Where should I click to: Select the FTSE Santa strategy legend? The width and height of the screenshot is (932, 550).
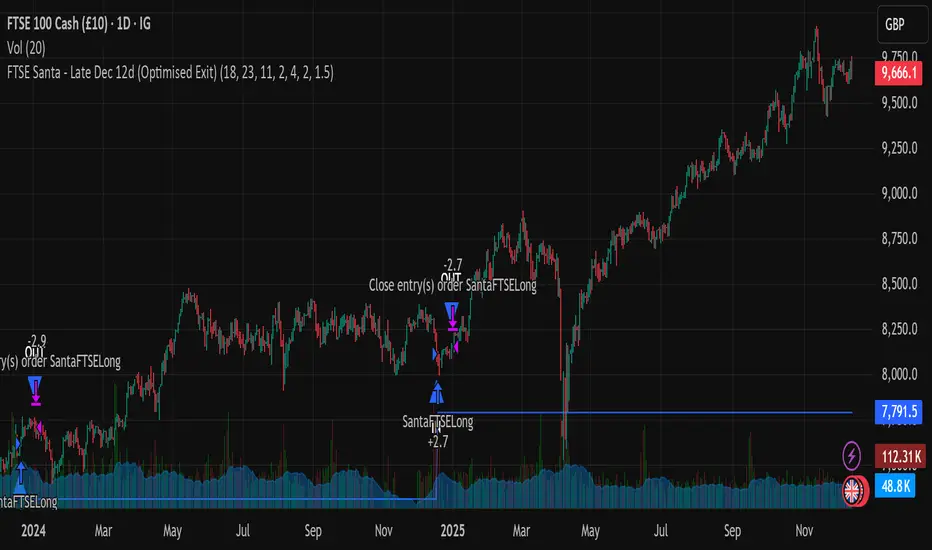(170, 73)
